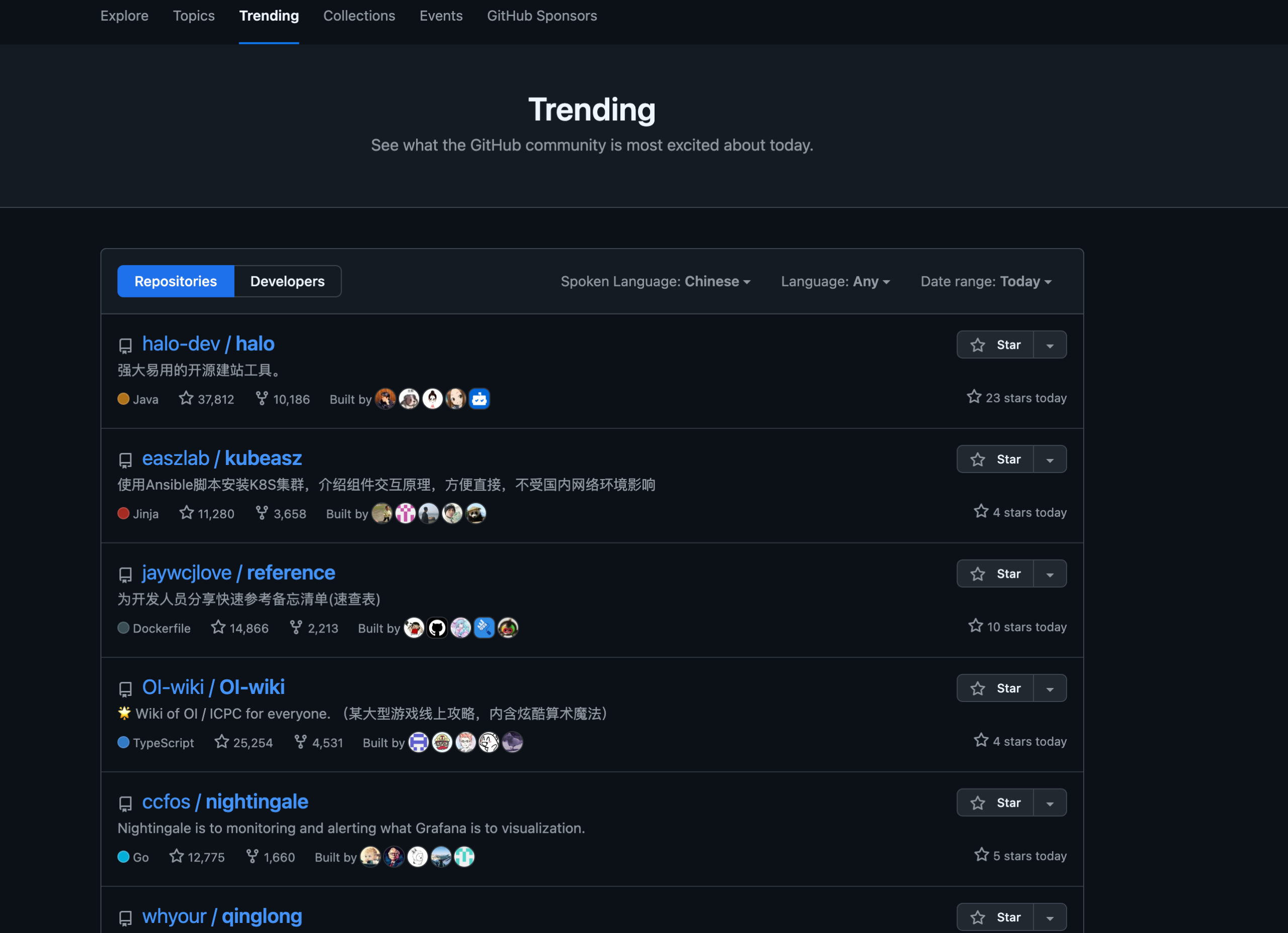This screenshot has width=1288, height=933.
Task: Open the jaywcjlove / reference repository link
Action: (238, 573)
